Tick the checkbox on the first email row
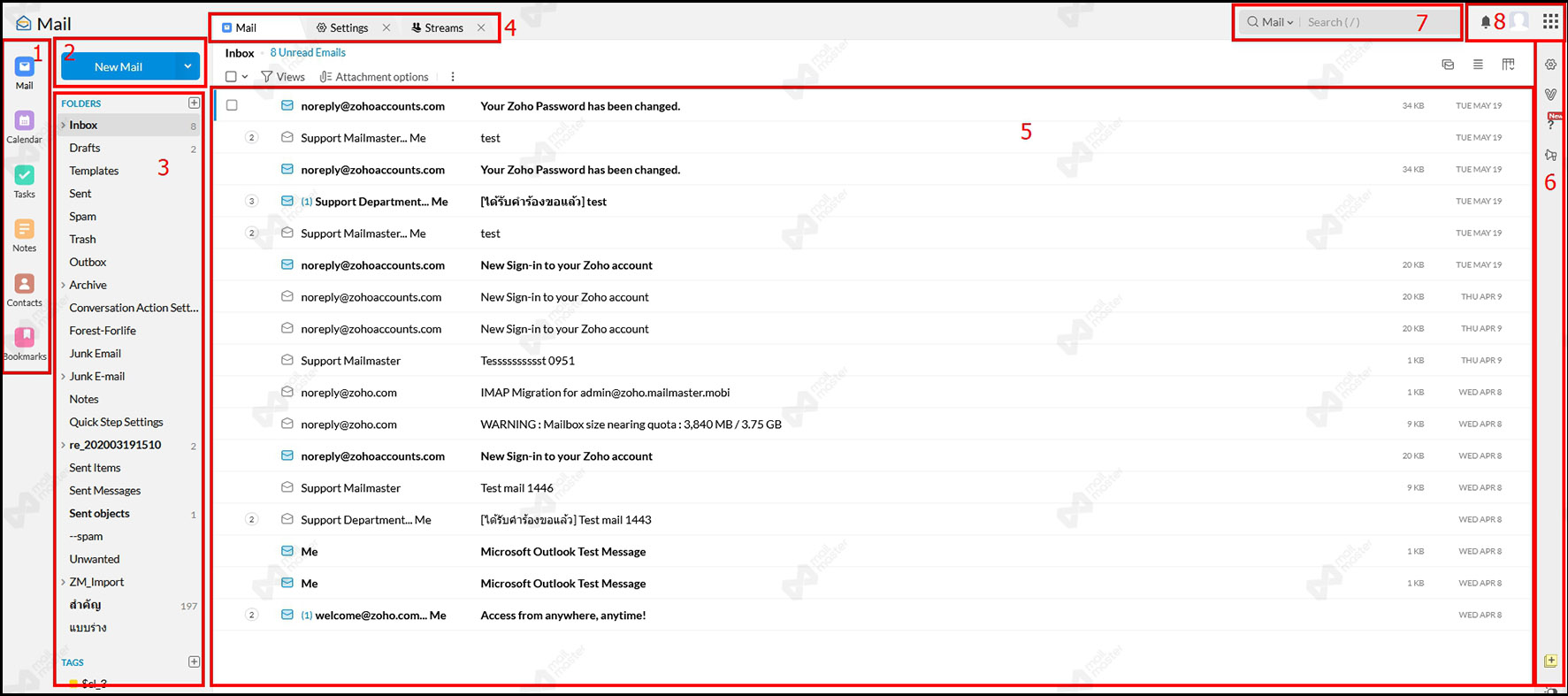The image size is (1568, 696). 232,105
